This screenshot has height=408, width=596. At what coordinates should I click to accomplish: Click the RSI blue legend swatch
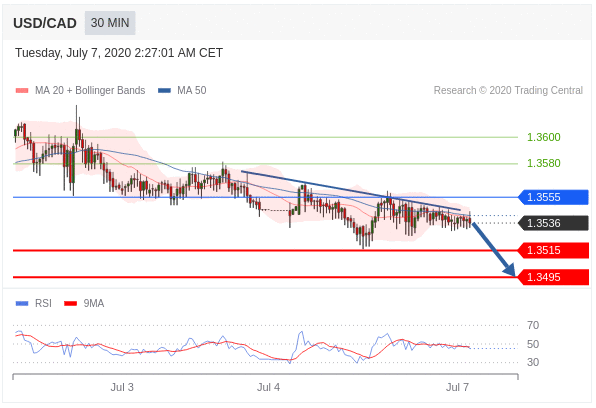(x=22, y=303)
